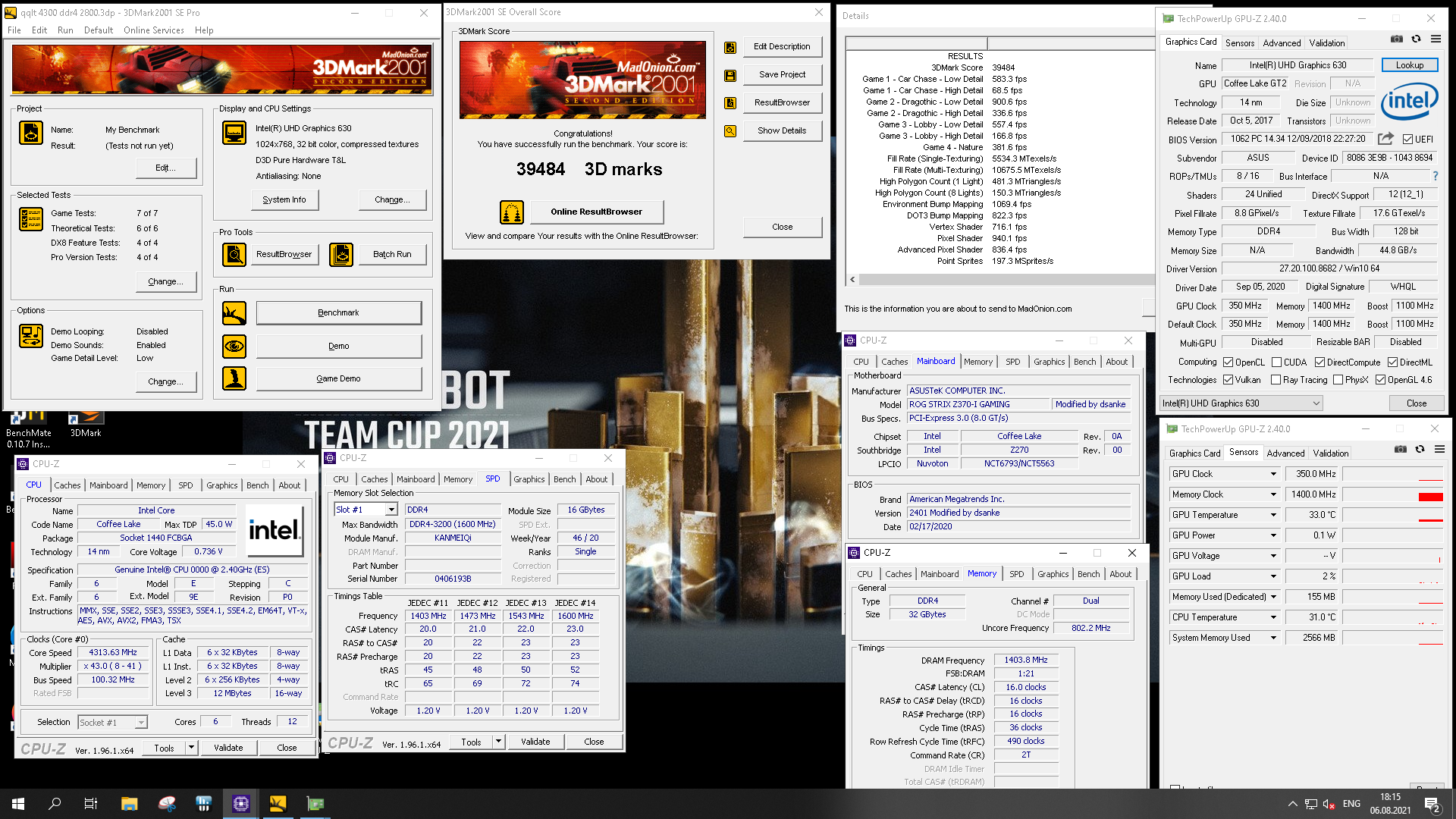Toggle the Ray Tracing checkbox
1456x819 pixels.
[1276, 380]
